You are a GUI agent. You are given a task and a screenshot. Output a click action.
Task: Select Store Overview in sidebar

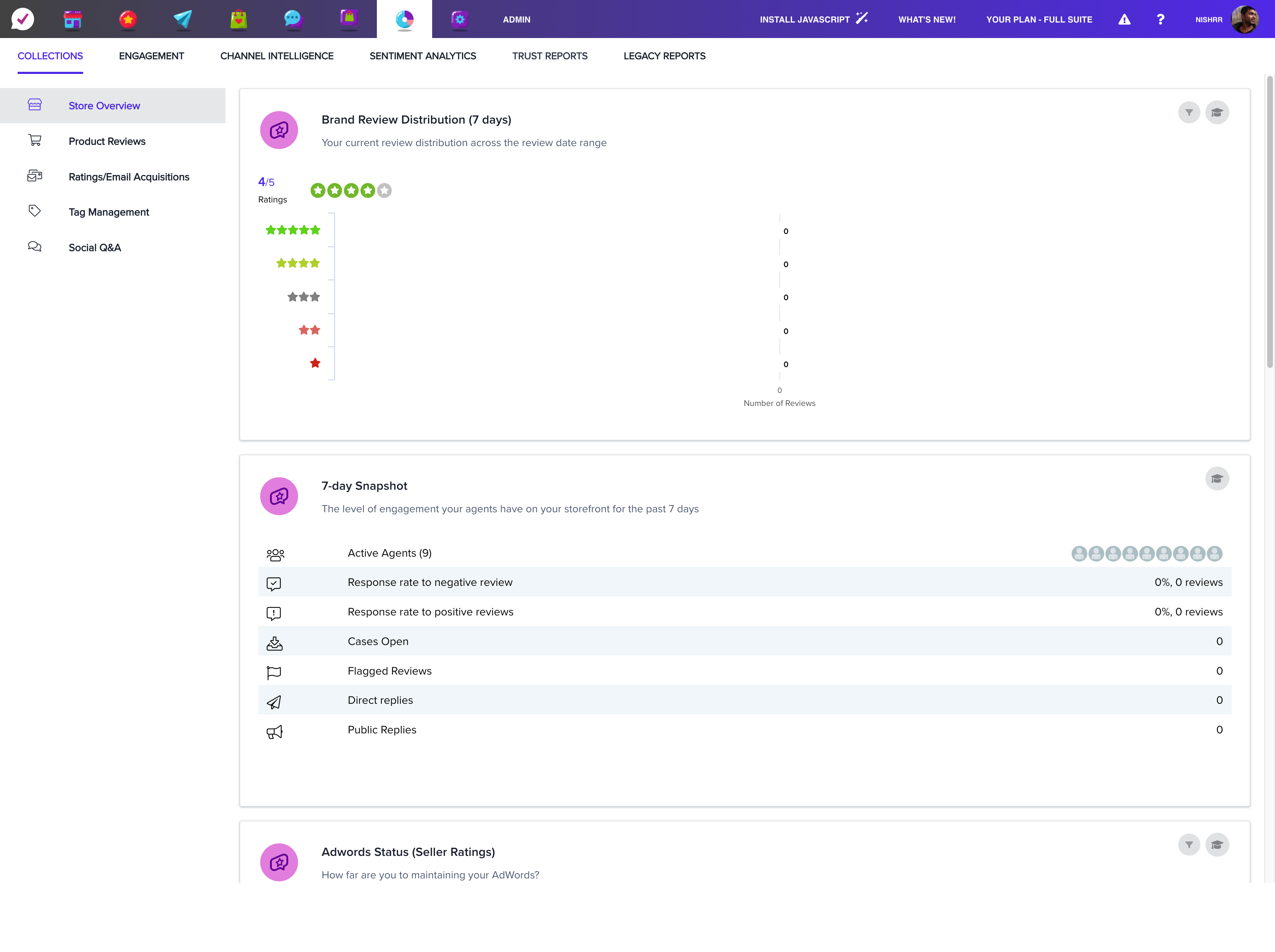tap(112, 106)
